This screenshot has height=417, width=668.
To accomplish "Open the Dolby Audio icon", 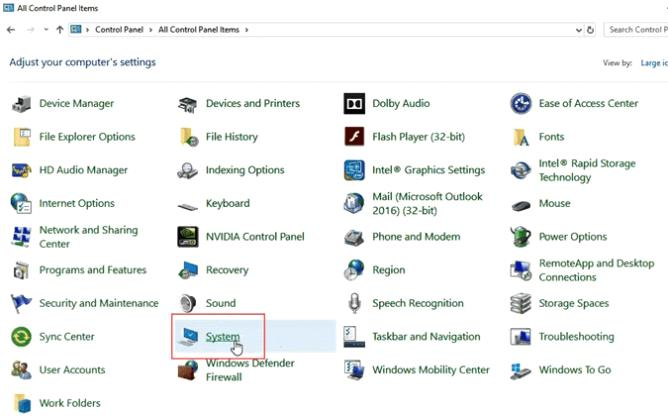I will pos(354,104).
